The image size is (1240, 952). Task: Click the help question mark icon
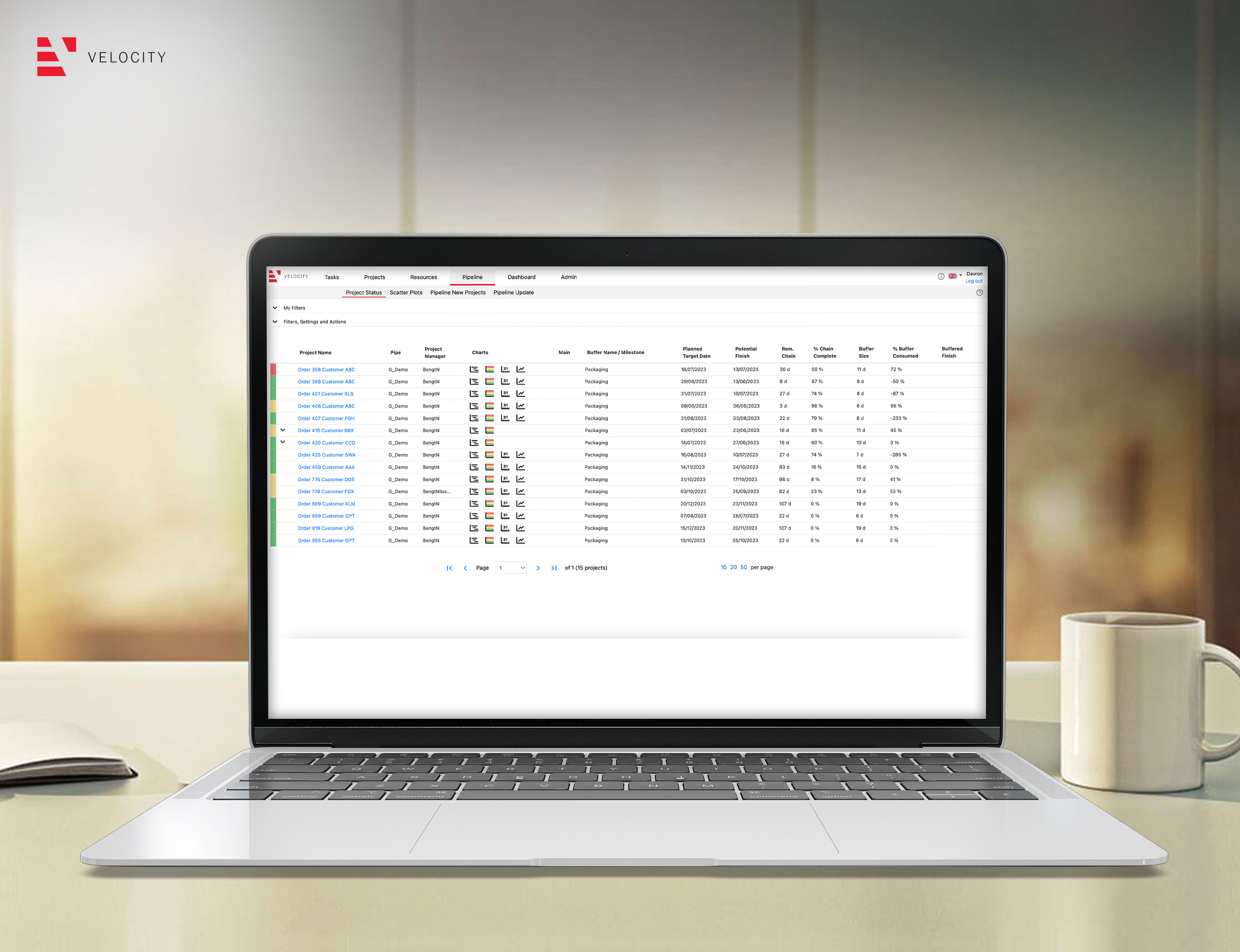click(x=979, y=292)
